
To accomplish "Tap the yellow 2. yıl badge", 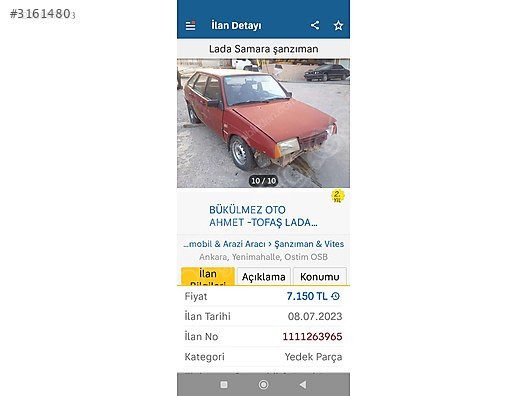I will tap(337, 196).
